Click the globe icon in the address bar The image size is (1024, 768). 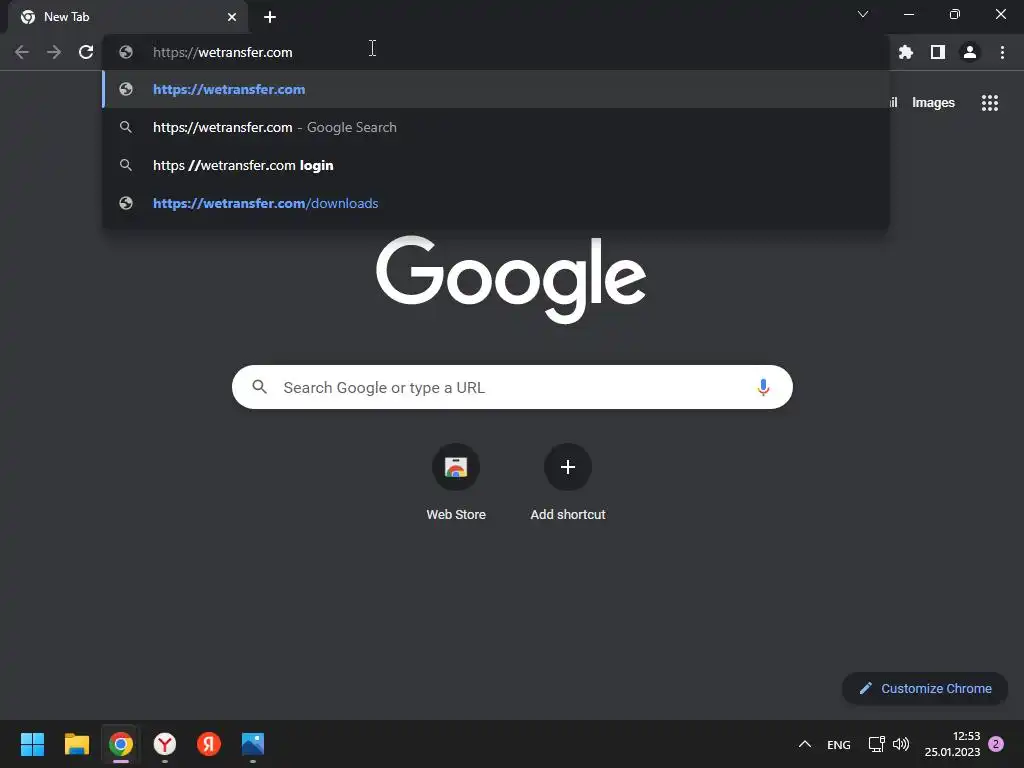[x=126, y=52]
